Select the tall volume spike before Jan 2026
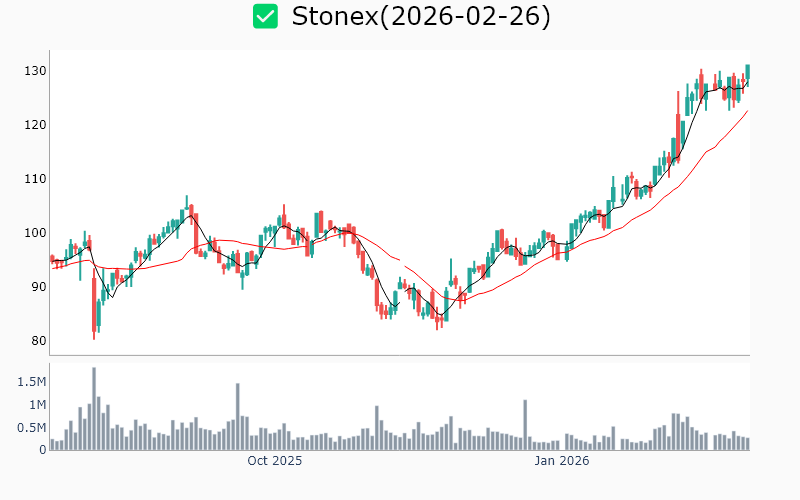800x500 pixels. click(x=524, y=425)
